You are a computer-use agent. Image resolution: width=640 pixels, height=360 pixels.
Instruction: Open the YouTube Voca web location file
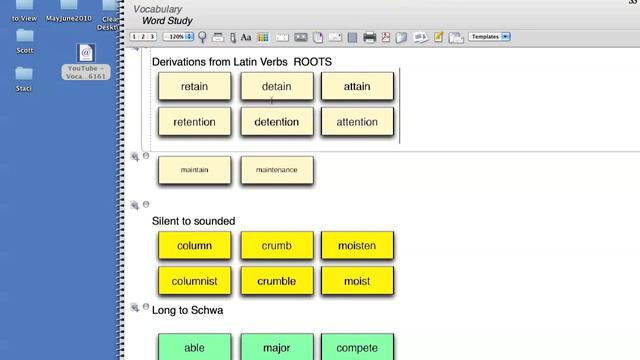(86, 62)
